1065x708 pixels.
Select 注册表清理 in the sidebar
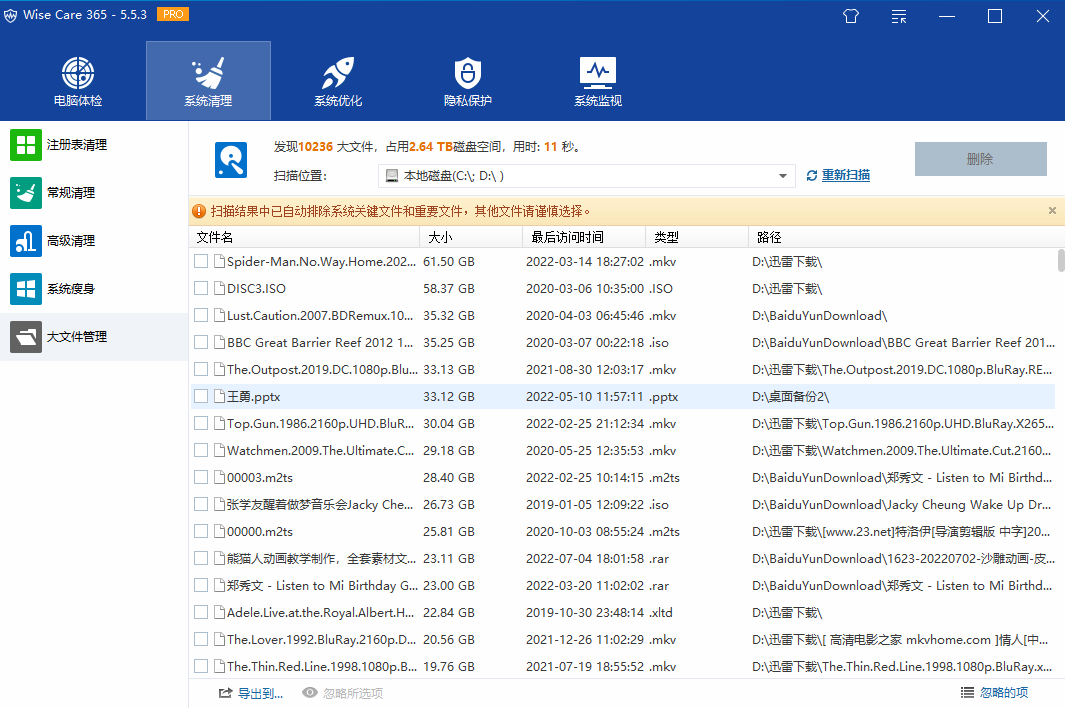pos(76,145)
